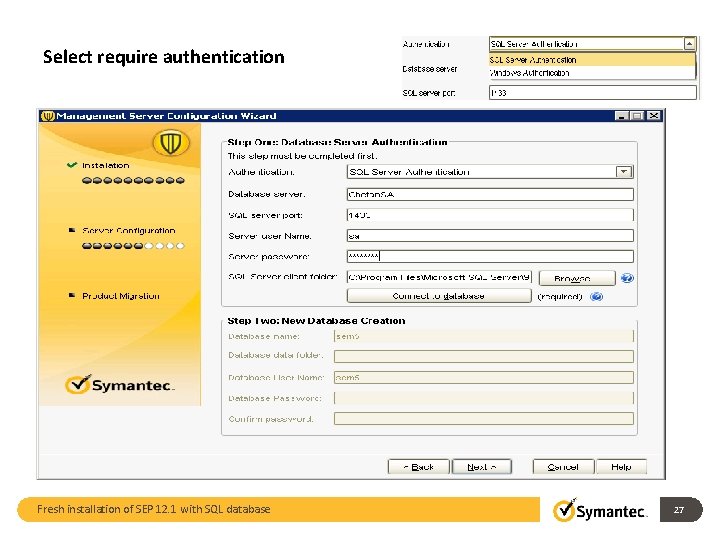
Task: Click the Server Configuration bullet icon
Action: [x=72, y=230]
